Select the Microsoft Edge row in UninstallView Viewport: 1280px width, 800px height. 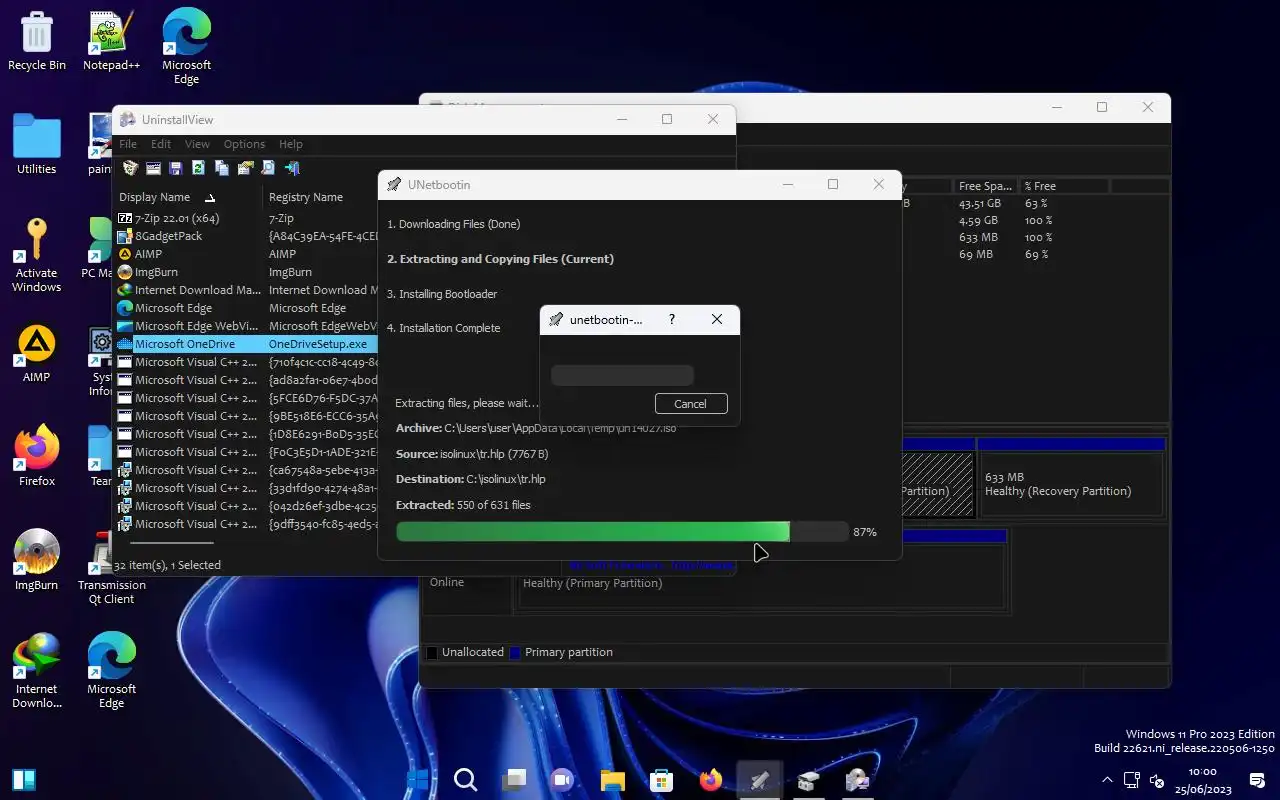coord(246,308)
